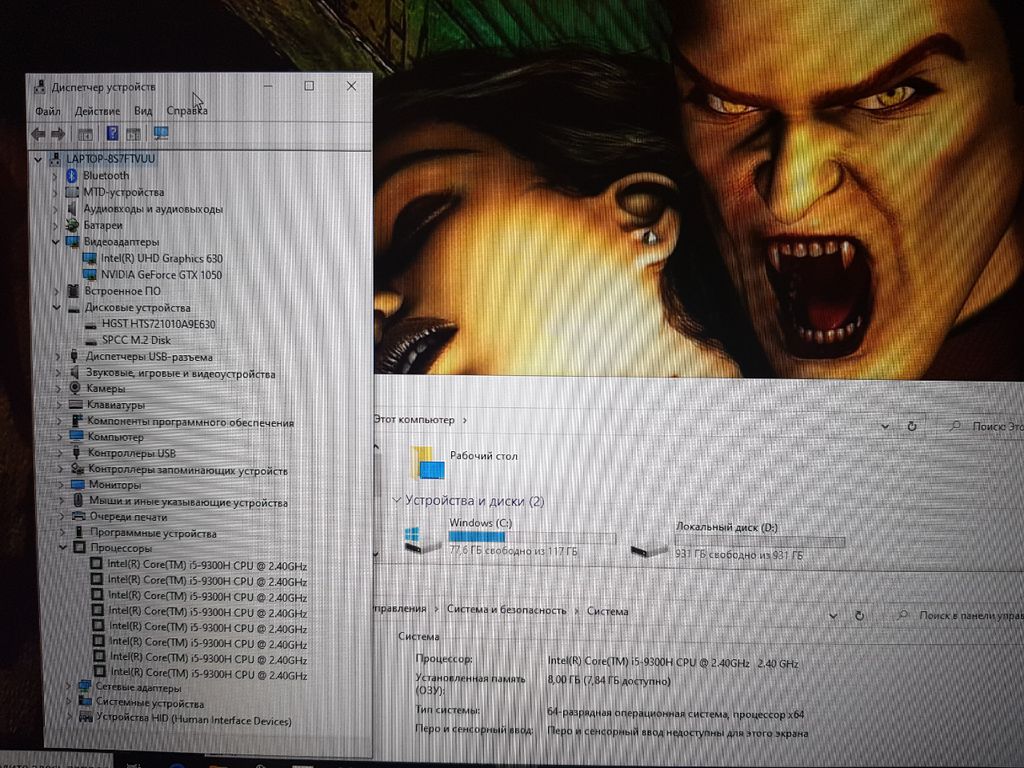Collapse the Видеоадаптеры category

[56, 242]
